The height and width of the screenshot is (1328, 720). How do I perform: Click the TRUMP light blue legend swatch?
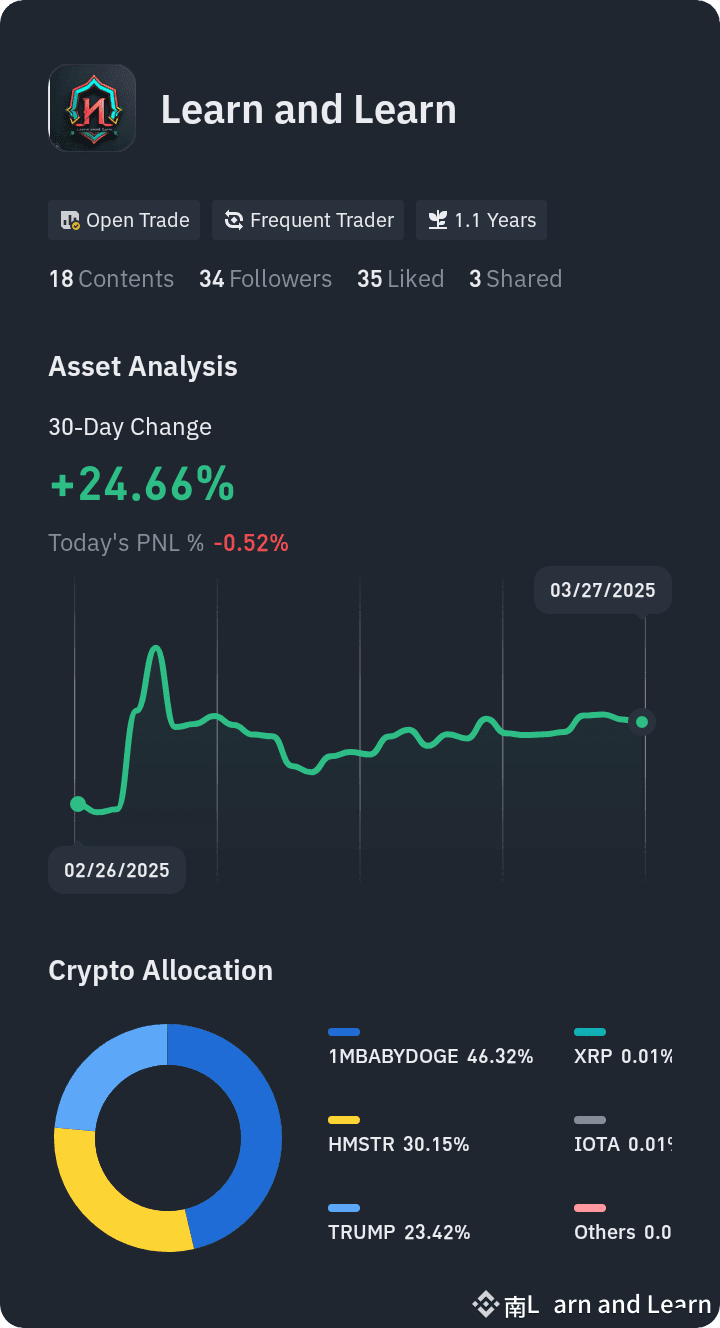coord(344,1208)
